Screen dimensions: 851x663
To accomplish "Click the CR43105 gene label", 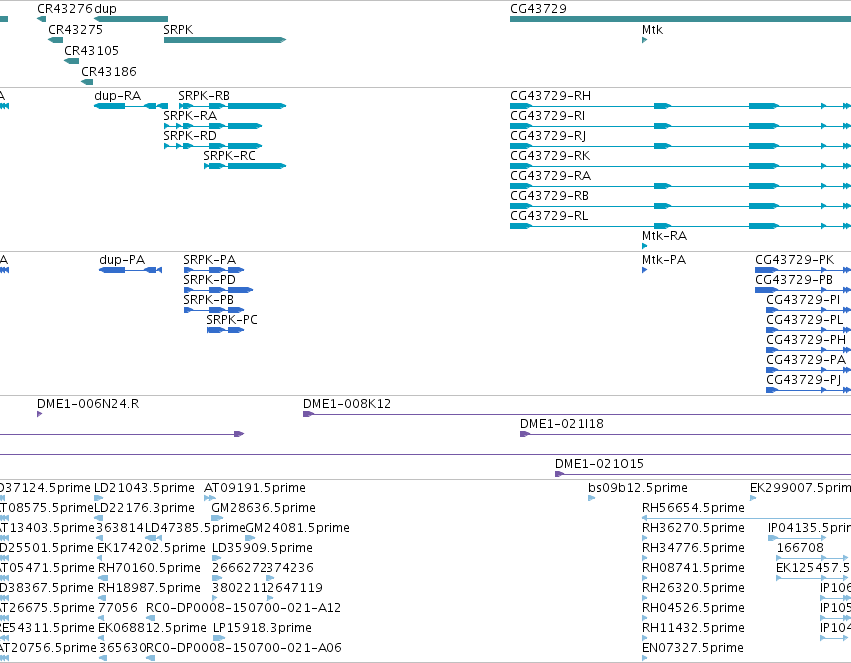I will tap(91, 50).
